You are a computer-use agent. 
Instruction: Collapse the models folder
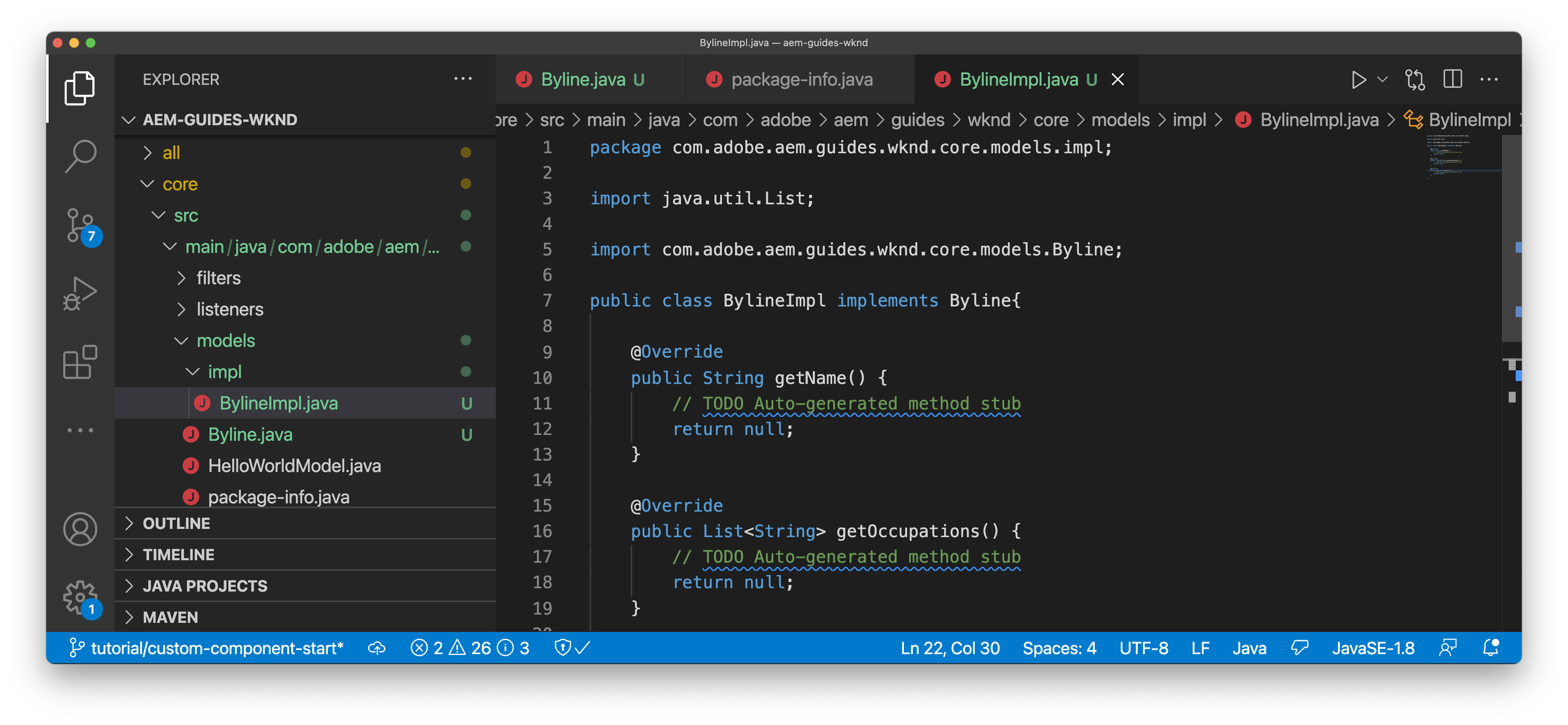point(225,341)
